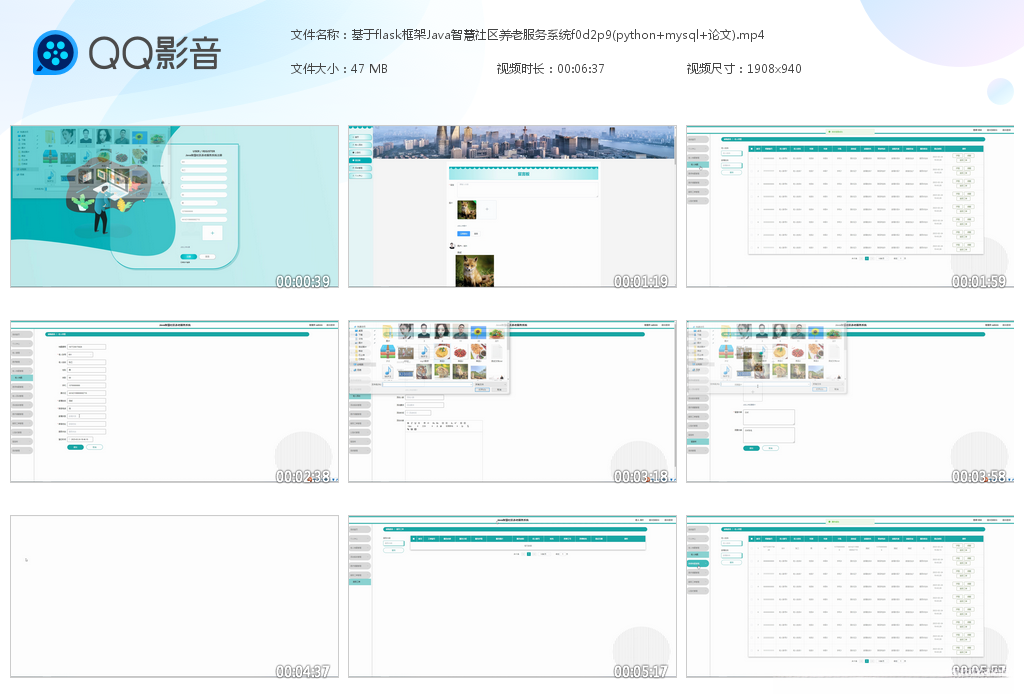Open the form thumbnail stamped 00:02:38
The width and height of the screenshot is (1024, 700).
pos(174,402)
